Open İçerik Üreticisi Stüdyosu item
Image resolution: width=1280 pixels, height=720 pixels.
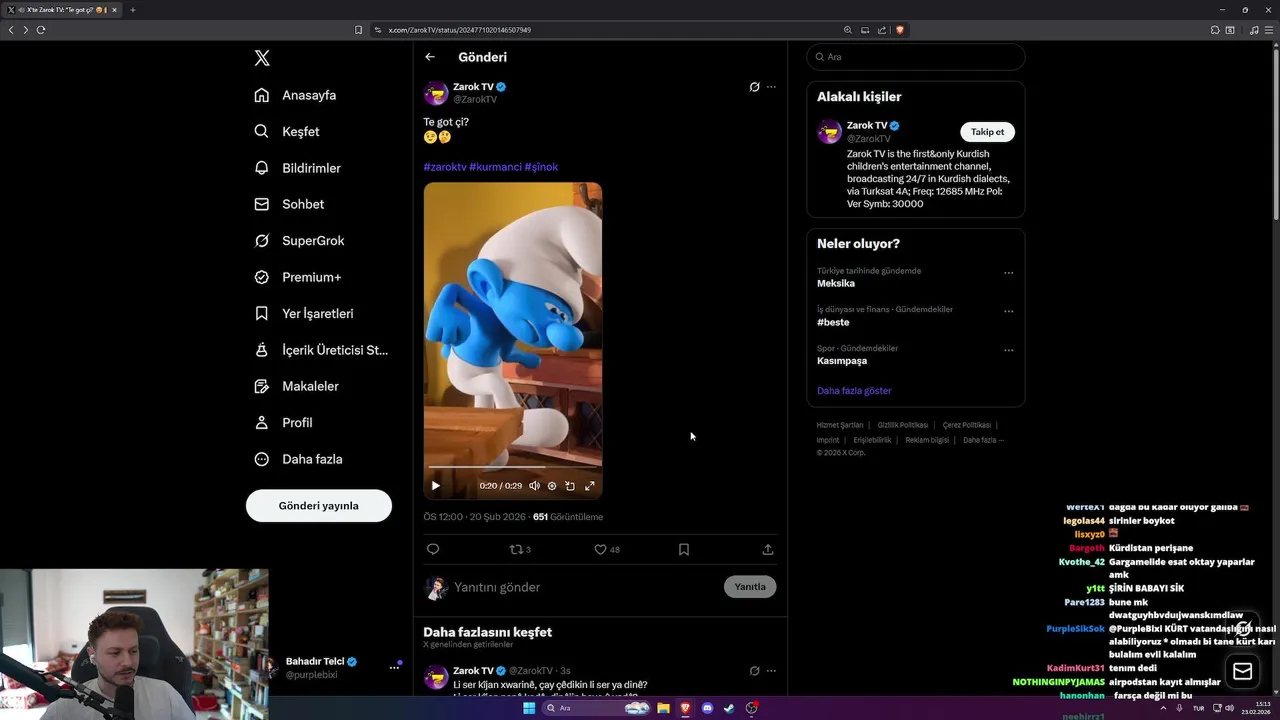point(321,350)
